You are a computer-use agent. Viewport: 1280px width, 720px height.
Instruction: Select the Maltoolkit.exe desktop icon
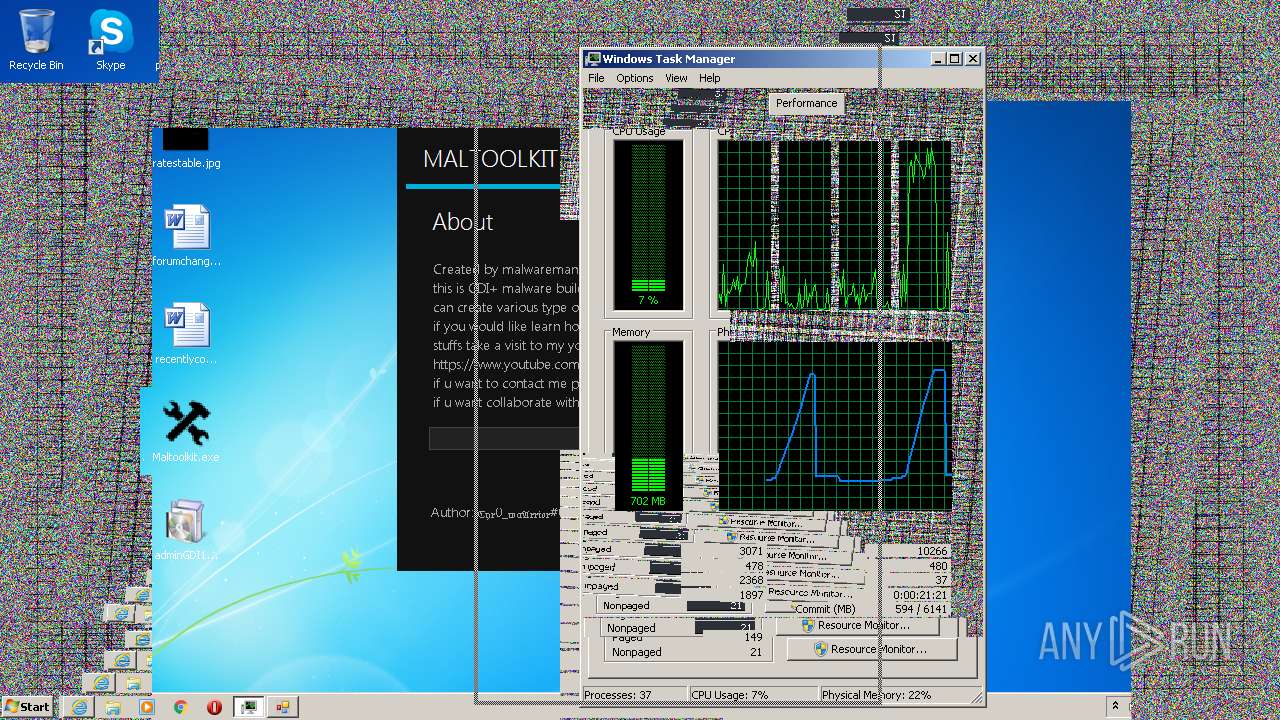pyautogui.click(x=186, y=432)
